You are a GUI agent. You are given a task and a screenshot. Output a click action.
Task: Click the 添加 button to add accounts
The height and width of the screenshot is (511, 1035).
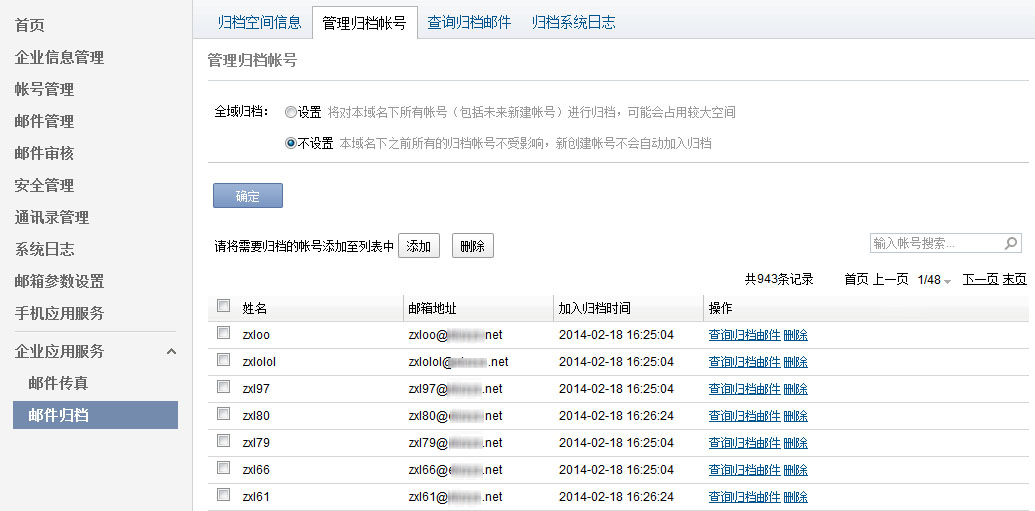(420, 246)
